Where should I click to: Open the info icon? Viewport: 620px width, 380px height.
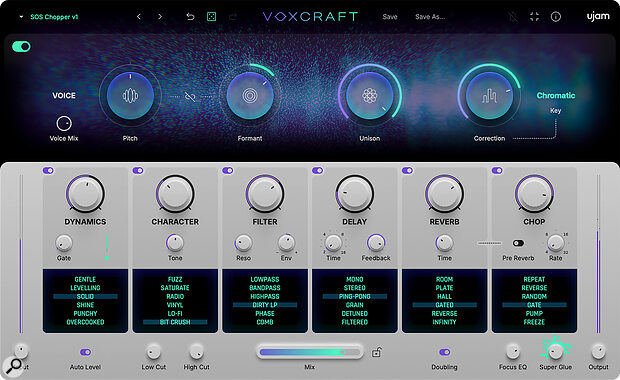click(556, 17)
